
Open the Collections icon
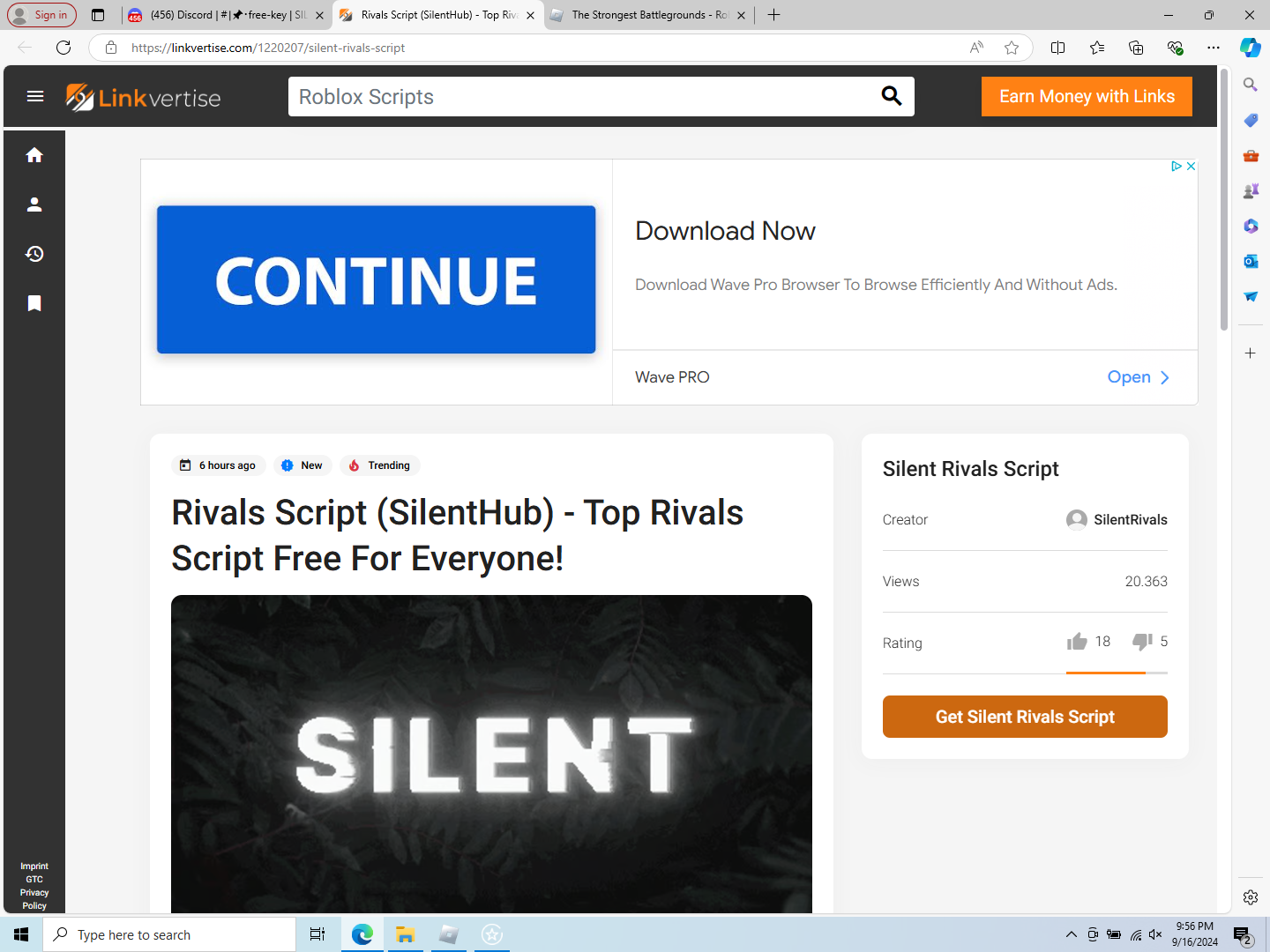[x=1136, y=48]
